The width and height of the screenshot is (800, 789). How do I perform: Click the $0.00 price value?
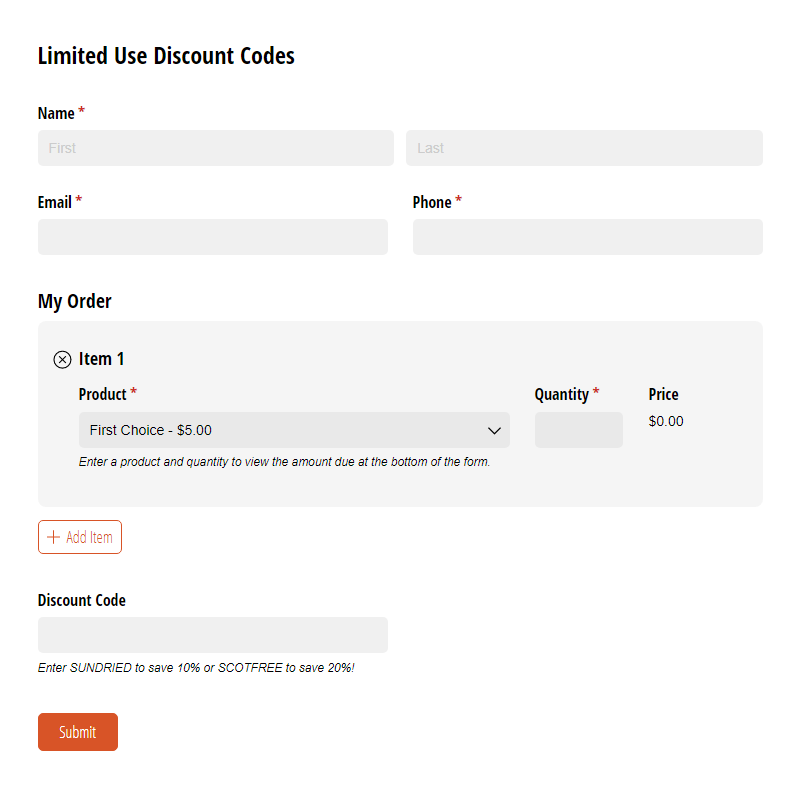point(666,421)
